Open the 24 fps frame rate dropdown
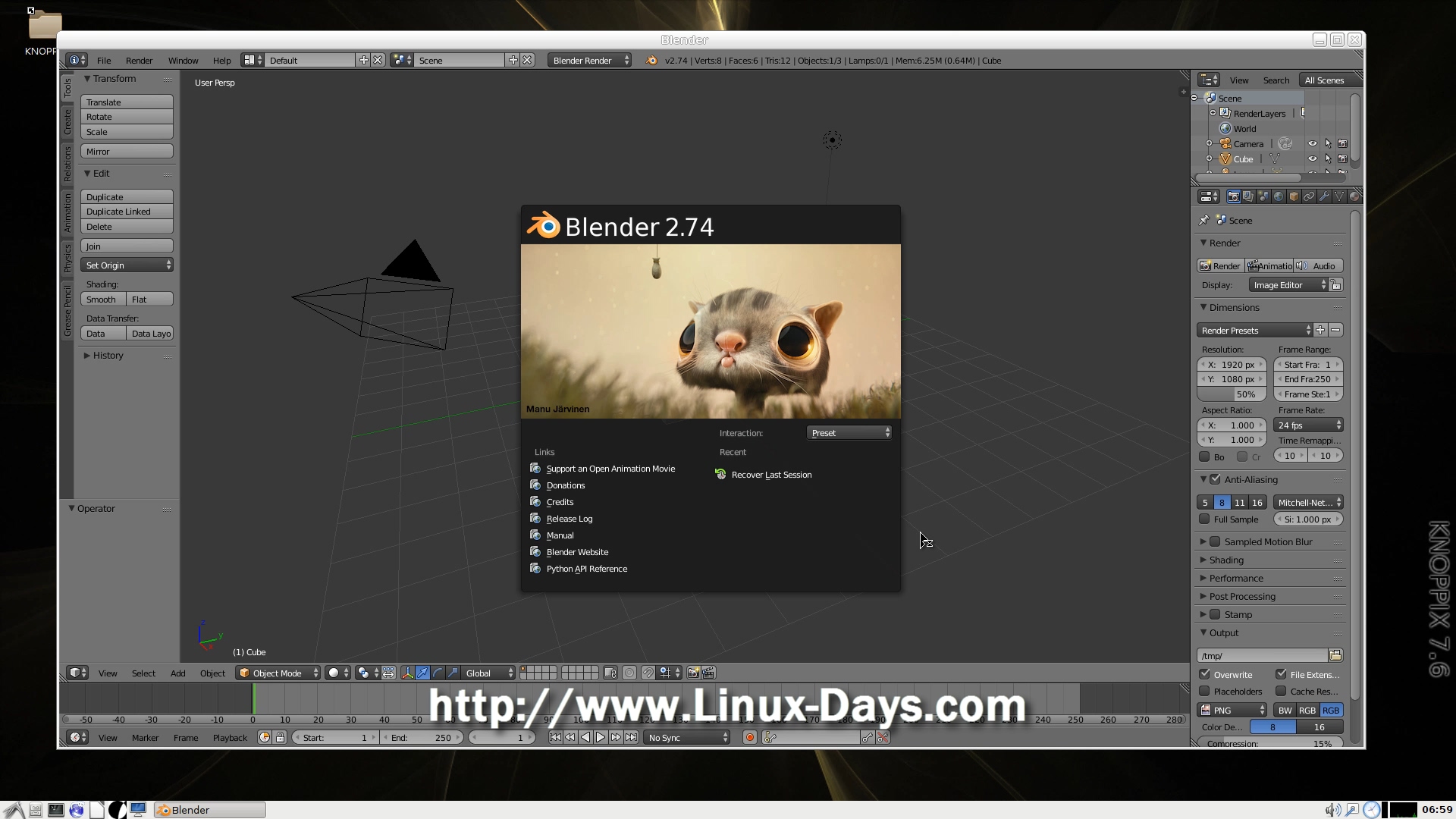Screen dimensions: 1456x819 pyautogui.click(x=1309, y=425)
